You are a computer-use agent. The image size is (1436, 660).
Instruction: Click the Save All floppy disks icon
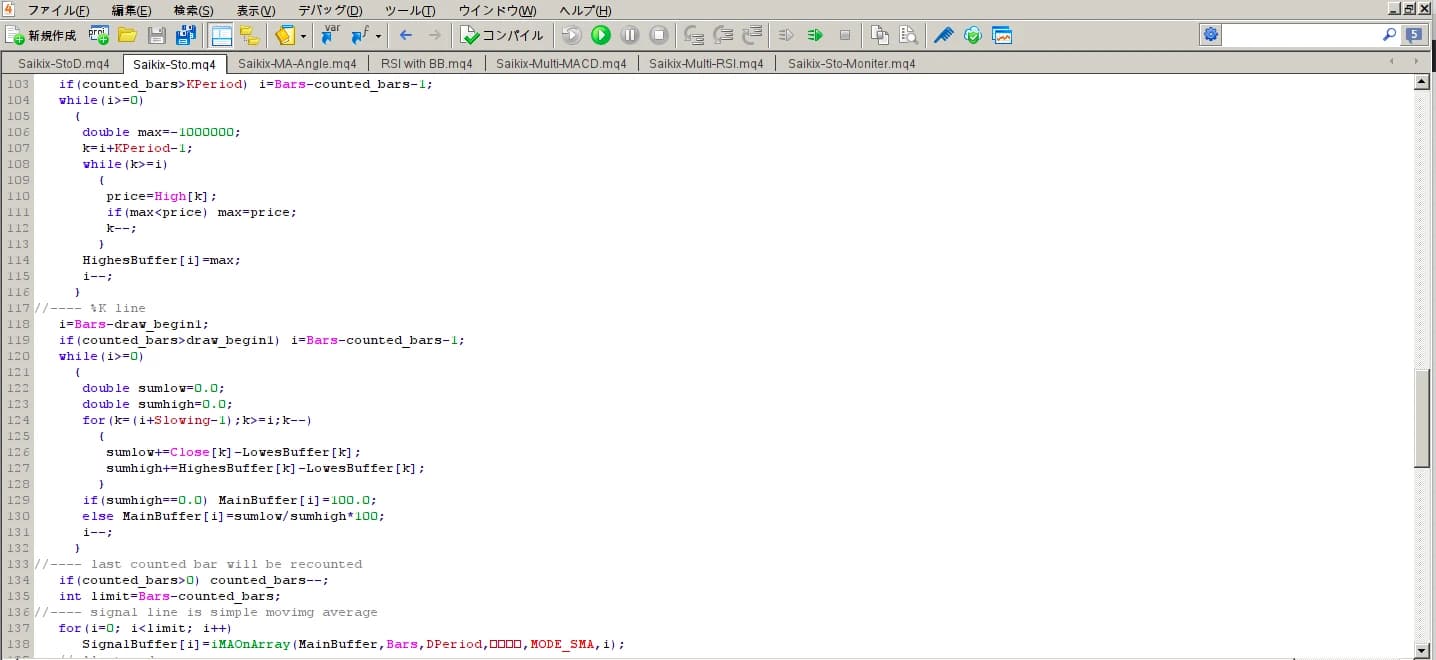(x=185, y=35)
